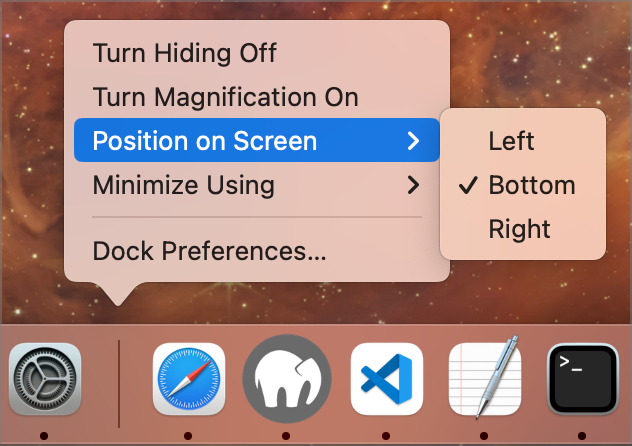The image size is (632, 446).
Task: Open System Preferences from the Dock
Action: (x=45, y=379)
